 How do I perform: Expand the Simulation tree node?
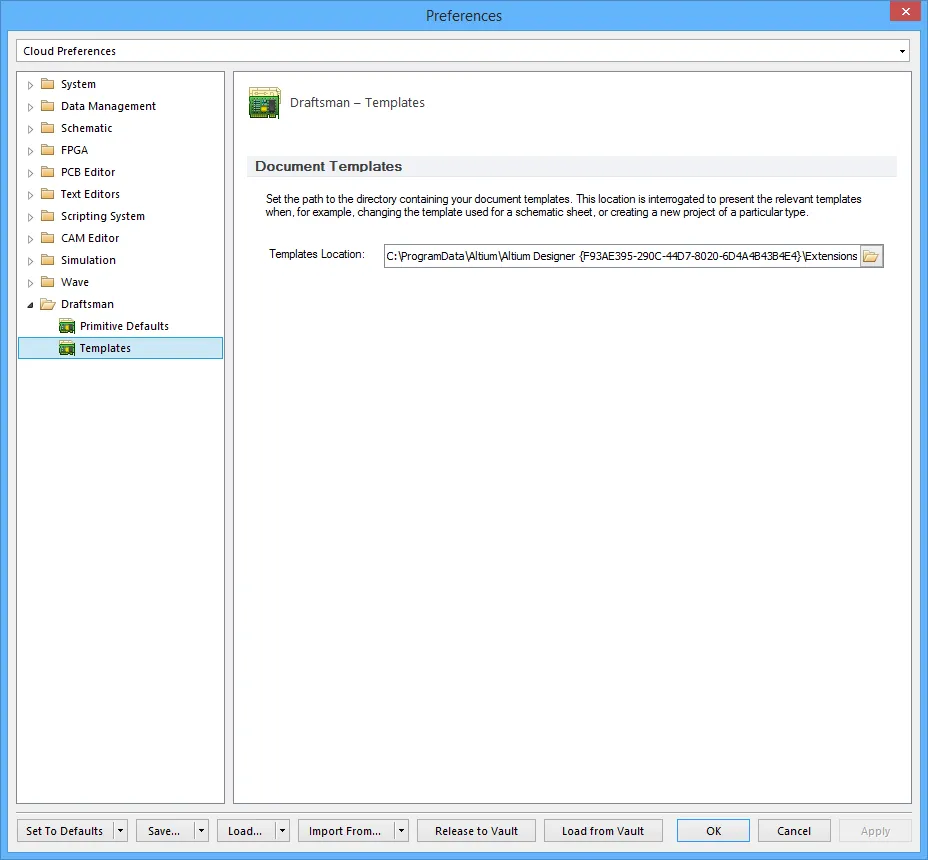click(30, 261)
